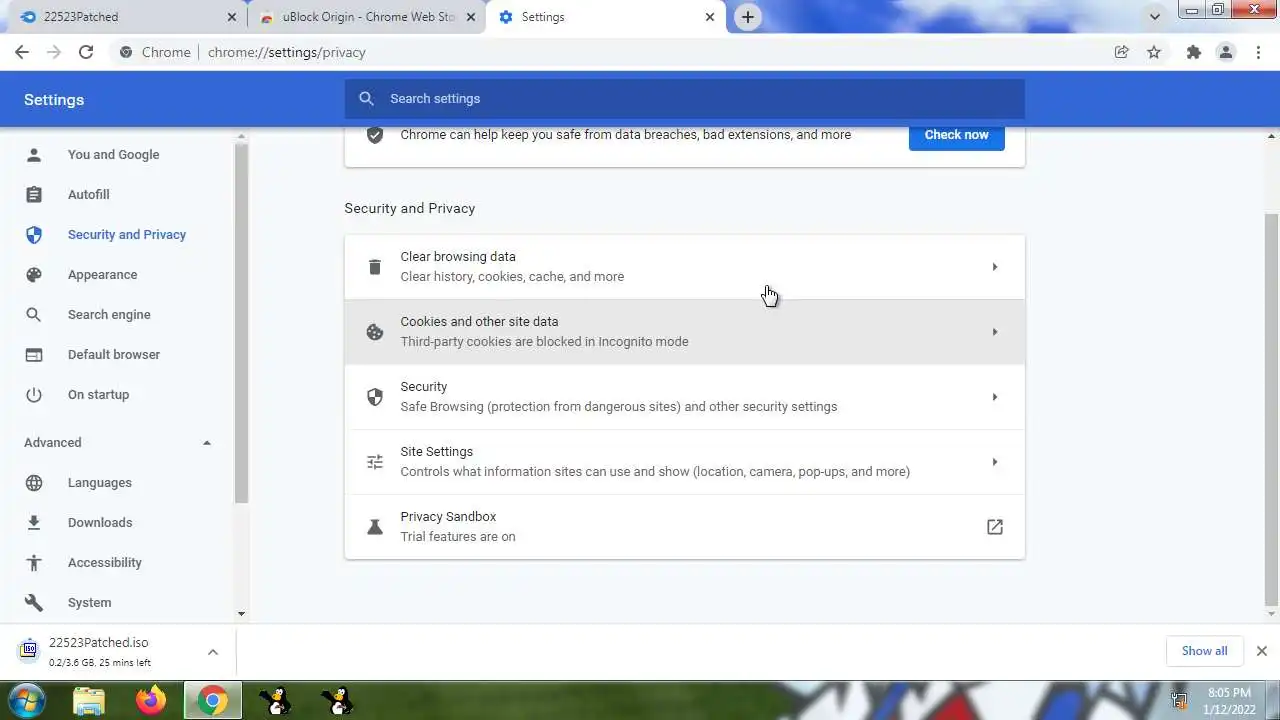
Task: Open Autofill settings section
Action: [x=89, y=195]
